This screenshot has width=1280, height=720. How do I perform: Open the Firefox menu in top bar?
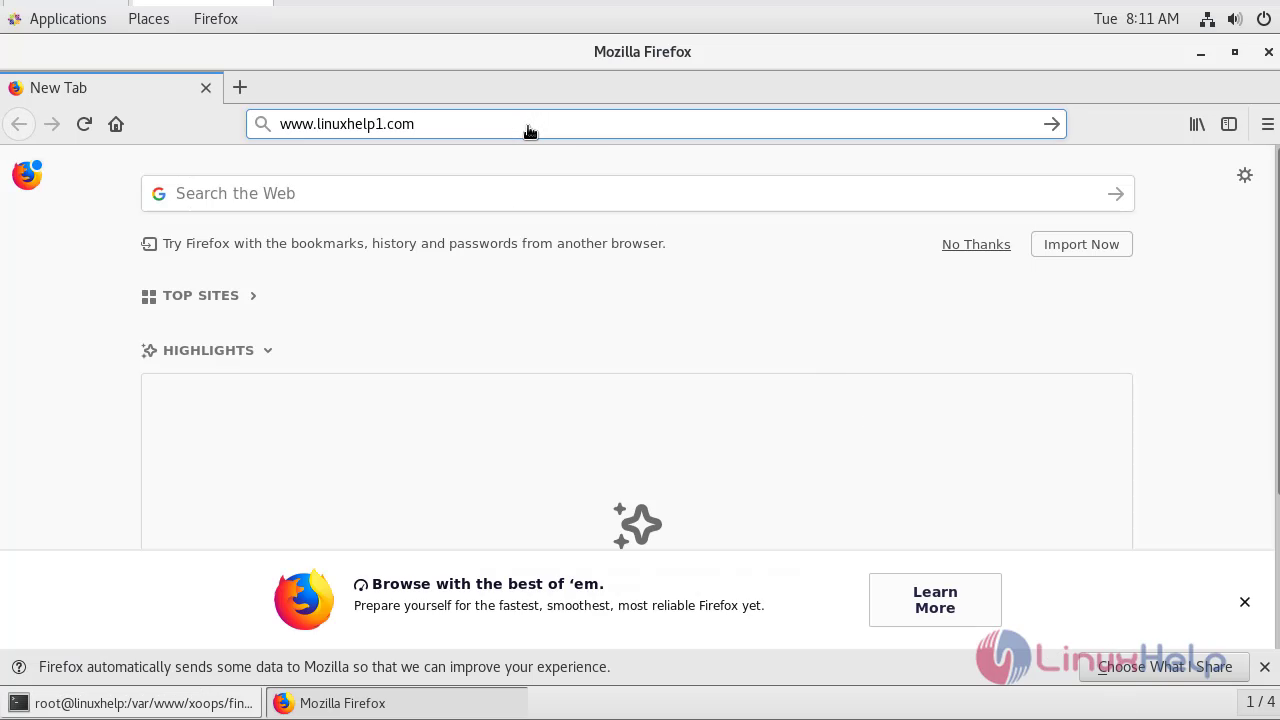coord(216,19)
